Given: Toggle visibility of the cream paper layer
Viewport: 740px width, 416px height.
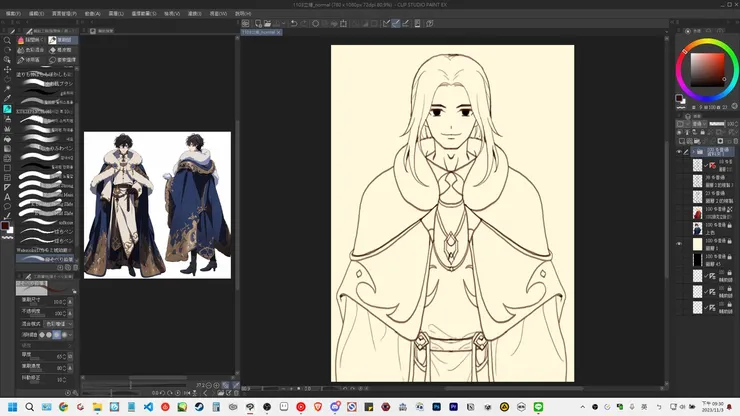Looking at the screenshot, I should click(x=680, y=243).
